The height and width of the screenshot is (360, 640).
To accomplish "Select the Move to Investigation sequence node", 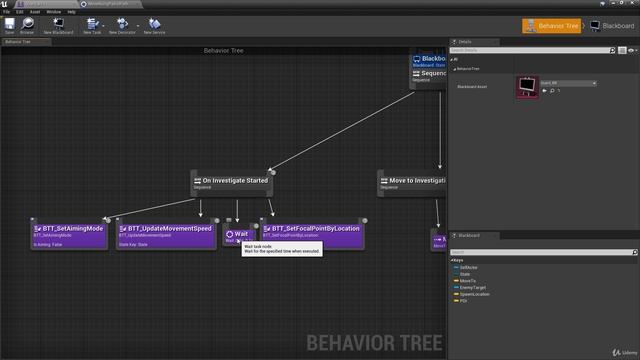I will 412,183.
